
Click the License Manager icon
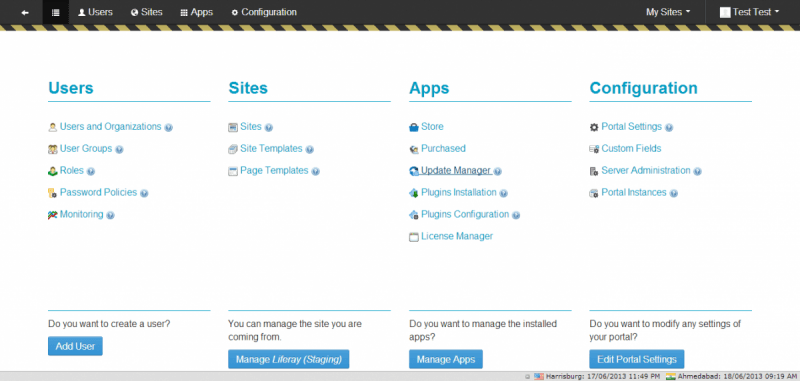coord(414,237)
